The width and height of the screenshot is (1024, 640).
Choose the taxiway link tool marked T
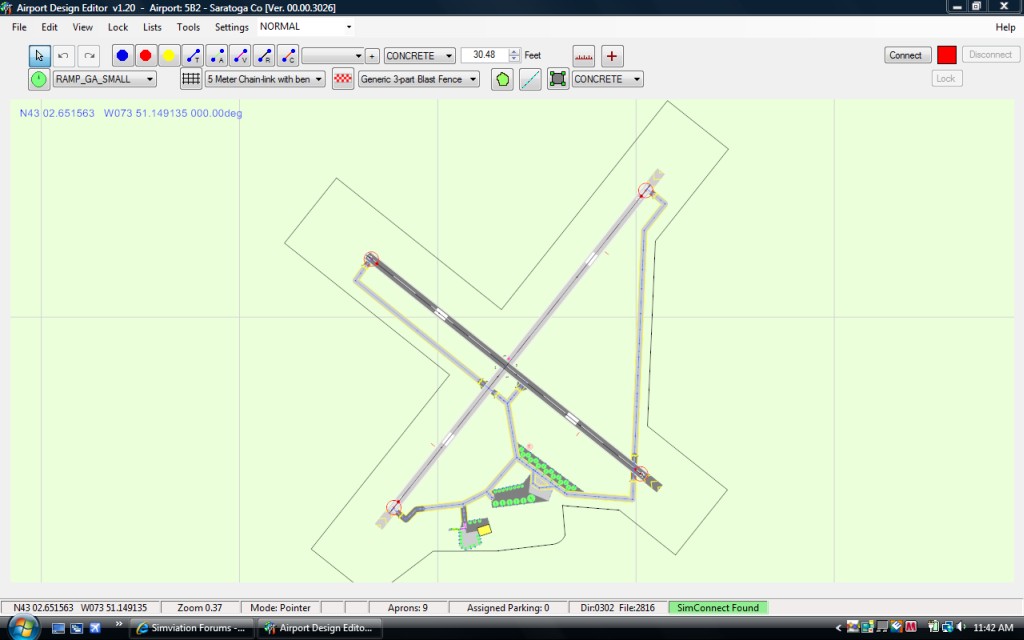(193, 56)
